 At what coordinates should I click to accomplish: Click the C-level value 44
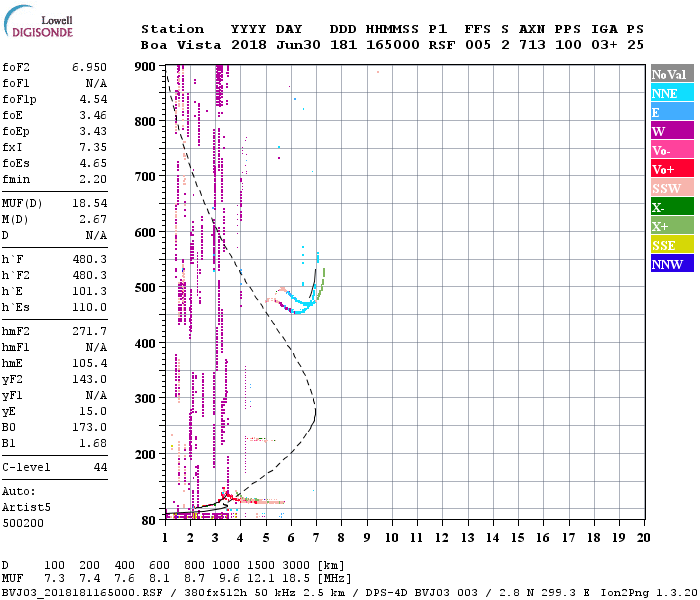point(100,467)
